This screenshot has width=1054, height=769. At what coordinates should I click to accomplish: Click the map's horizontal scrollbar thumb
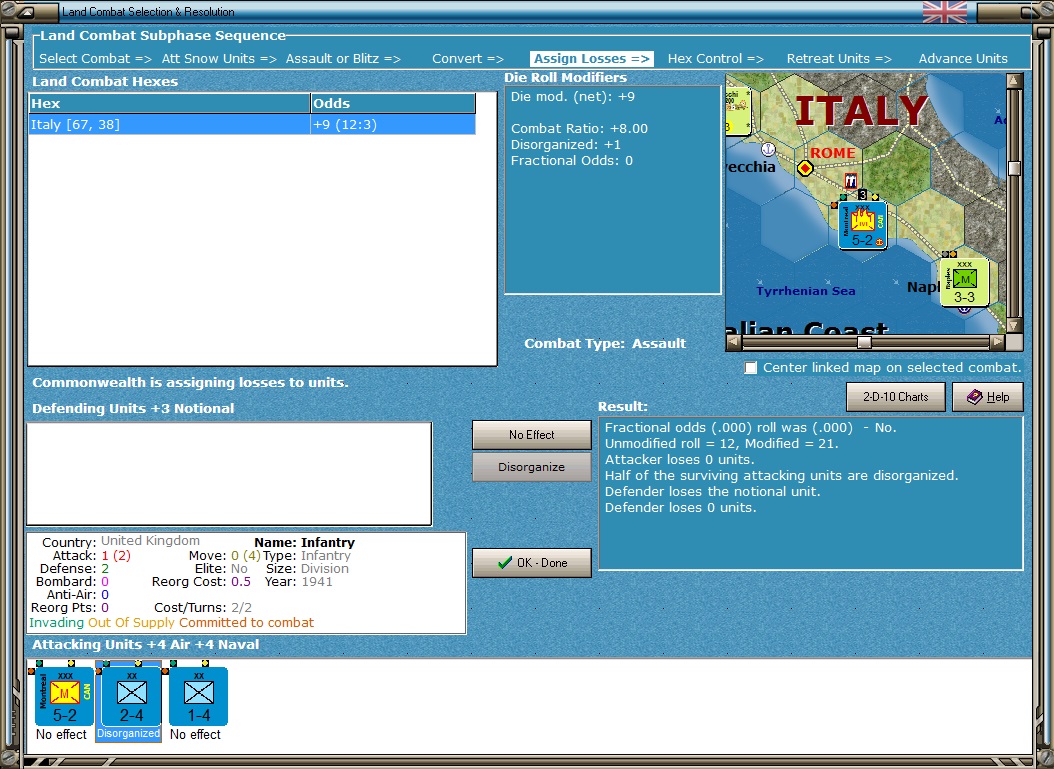(864, 343)
